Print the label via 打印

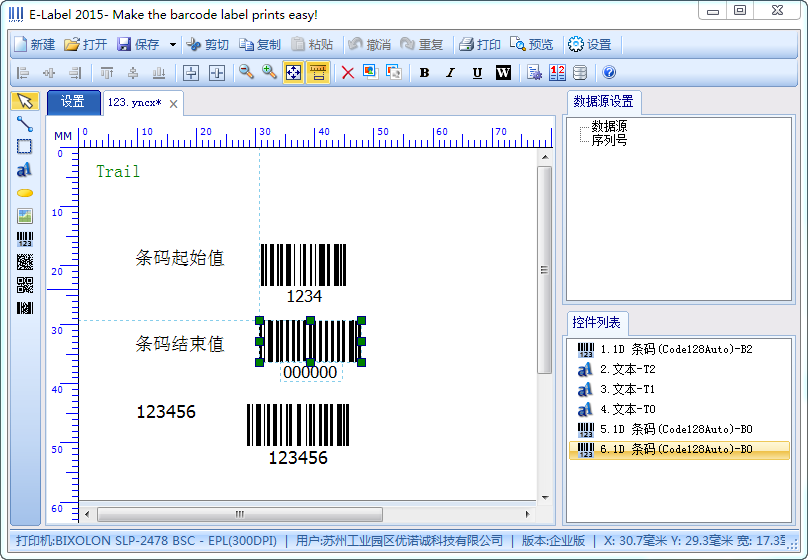point(479,45)
